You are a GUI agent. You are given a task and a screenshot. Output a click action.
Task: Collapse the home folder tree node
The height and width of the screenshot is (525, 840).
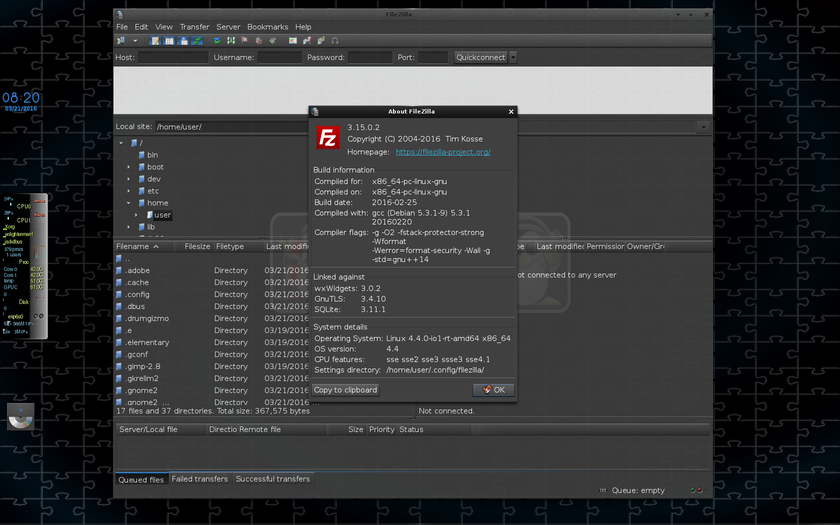129,203
